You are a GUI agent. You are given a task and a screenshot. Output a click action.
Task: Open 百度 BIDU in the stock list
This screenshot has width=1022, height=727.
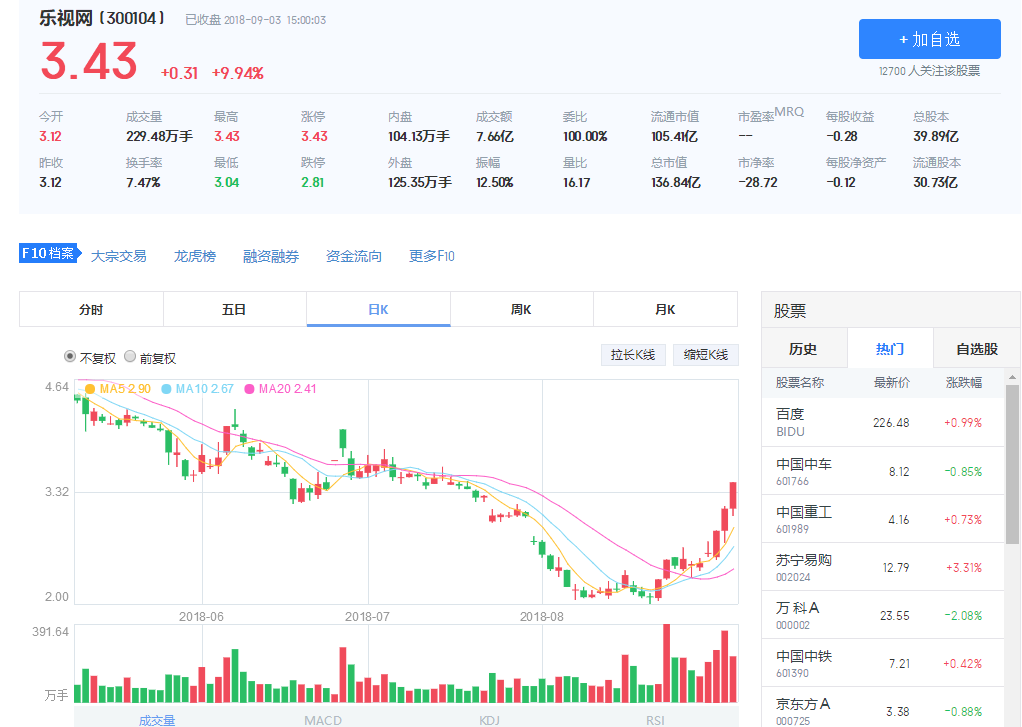pos(883,423)
